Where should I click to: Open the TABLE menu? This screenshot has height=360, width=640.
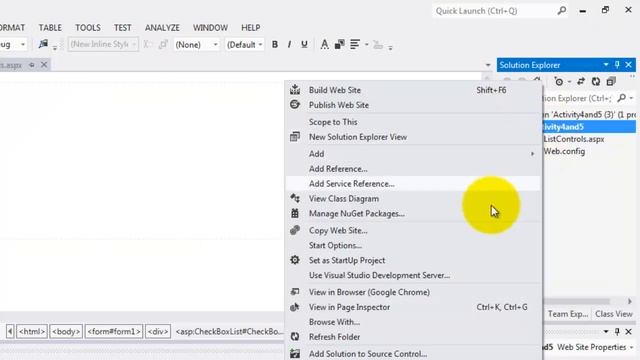pos(50,27)
